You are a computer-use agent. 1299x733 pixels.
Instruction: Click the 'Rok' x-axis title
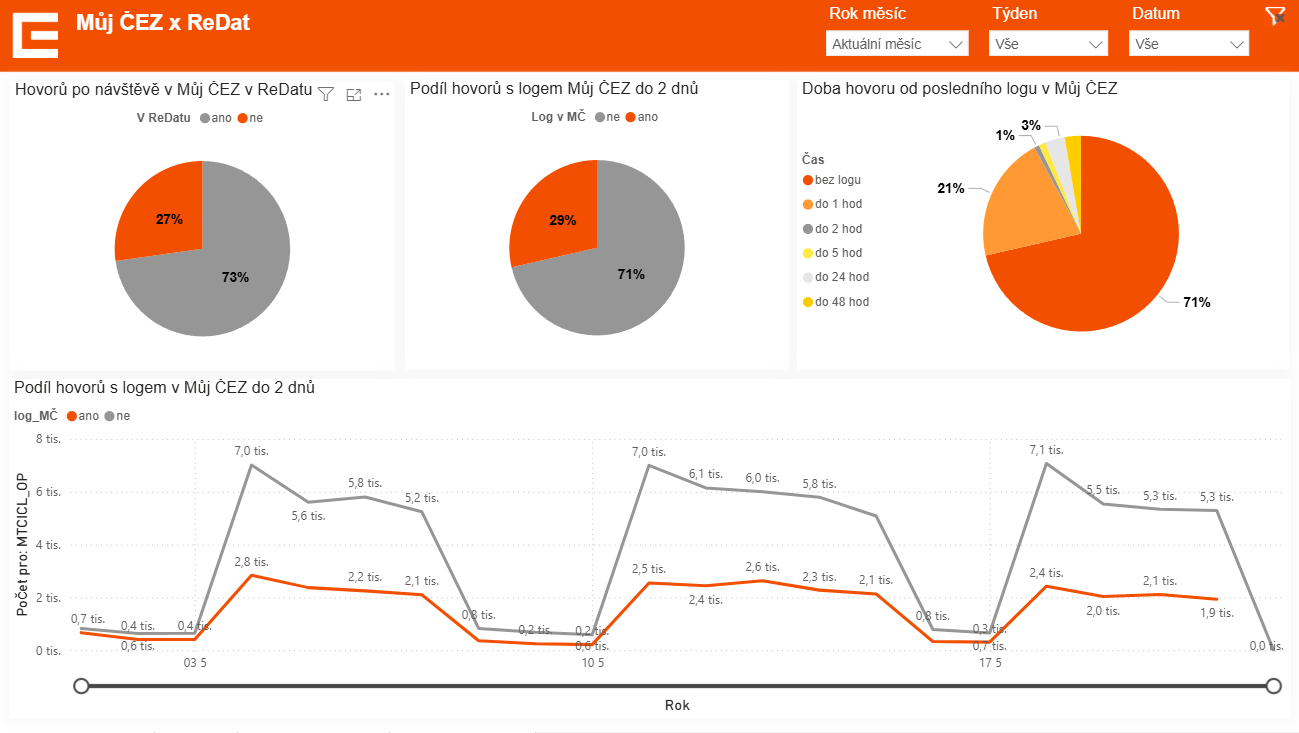pyautogui.click(x=677, y=705)
